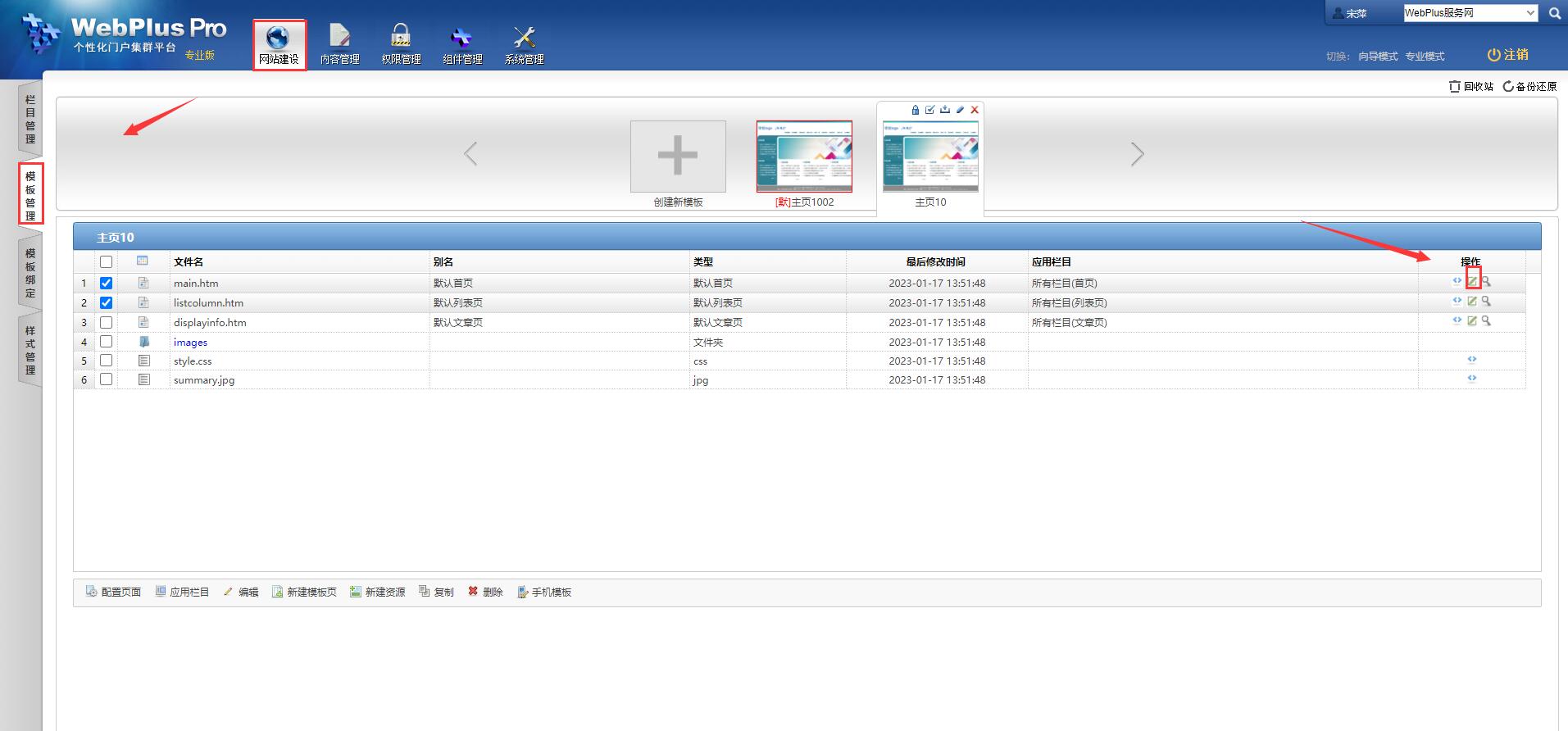Click the 新建模板页 button
Screen dimensions: 1568x731
[304, 592]
